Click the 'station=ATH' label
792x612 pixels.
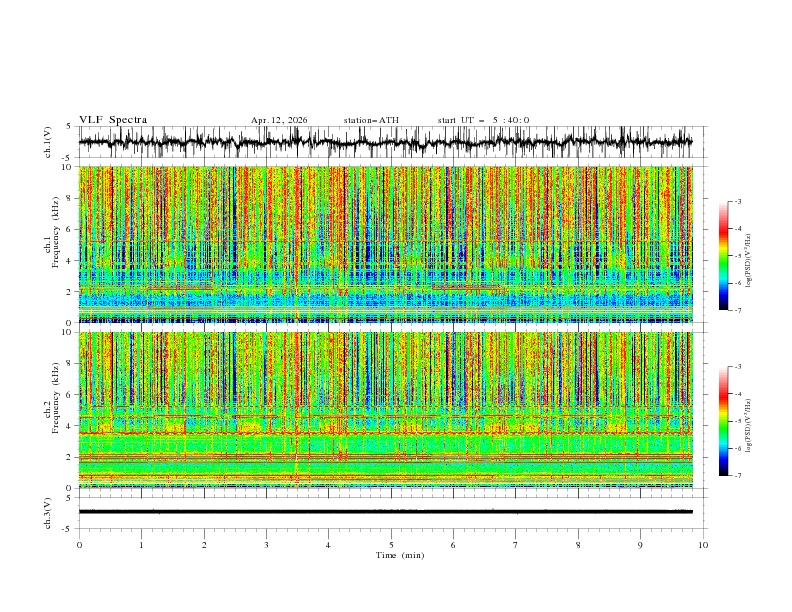371,120
